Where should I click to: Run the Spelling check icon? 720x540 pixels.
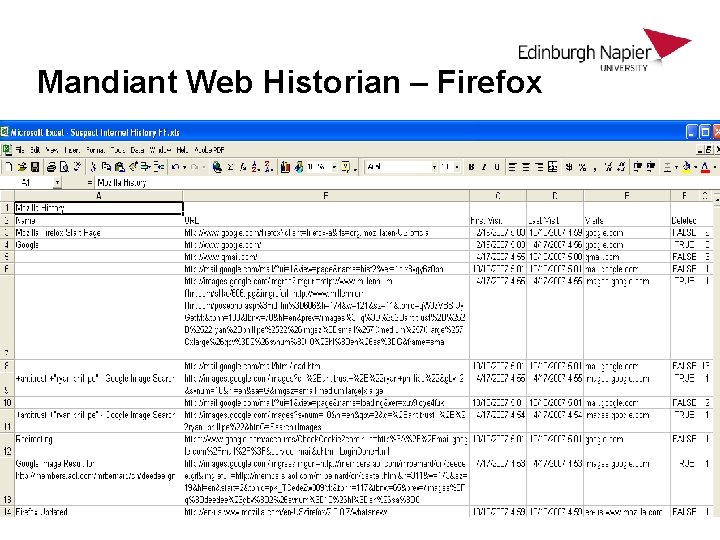tap(77, 167)
